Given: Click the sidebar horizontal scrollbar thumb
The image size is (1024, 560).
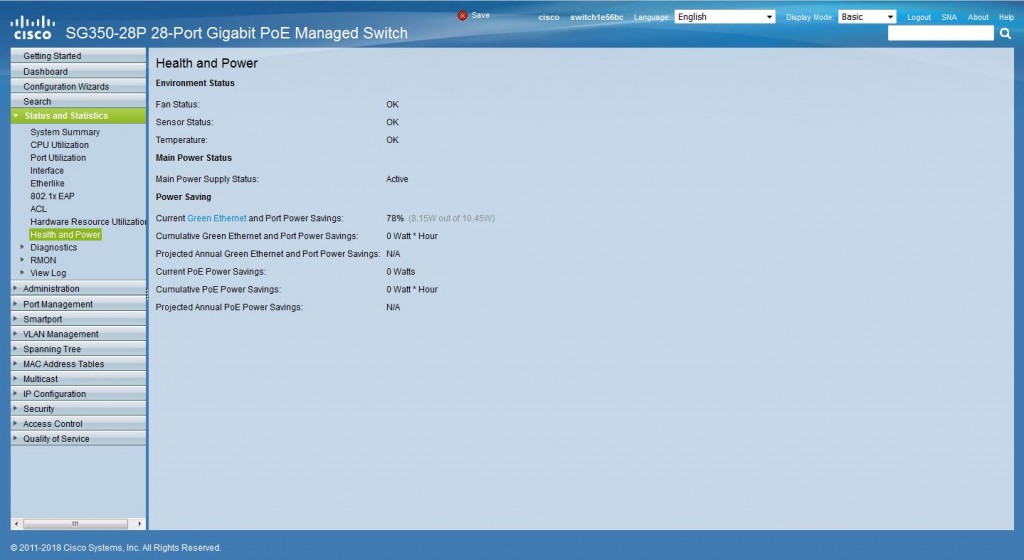Looking at the screenshot, I should coord(75,524).
